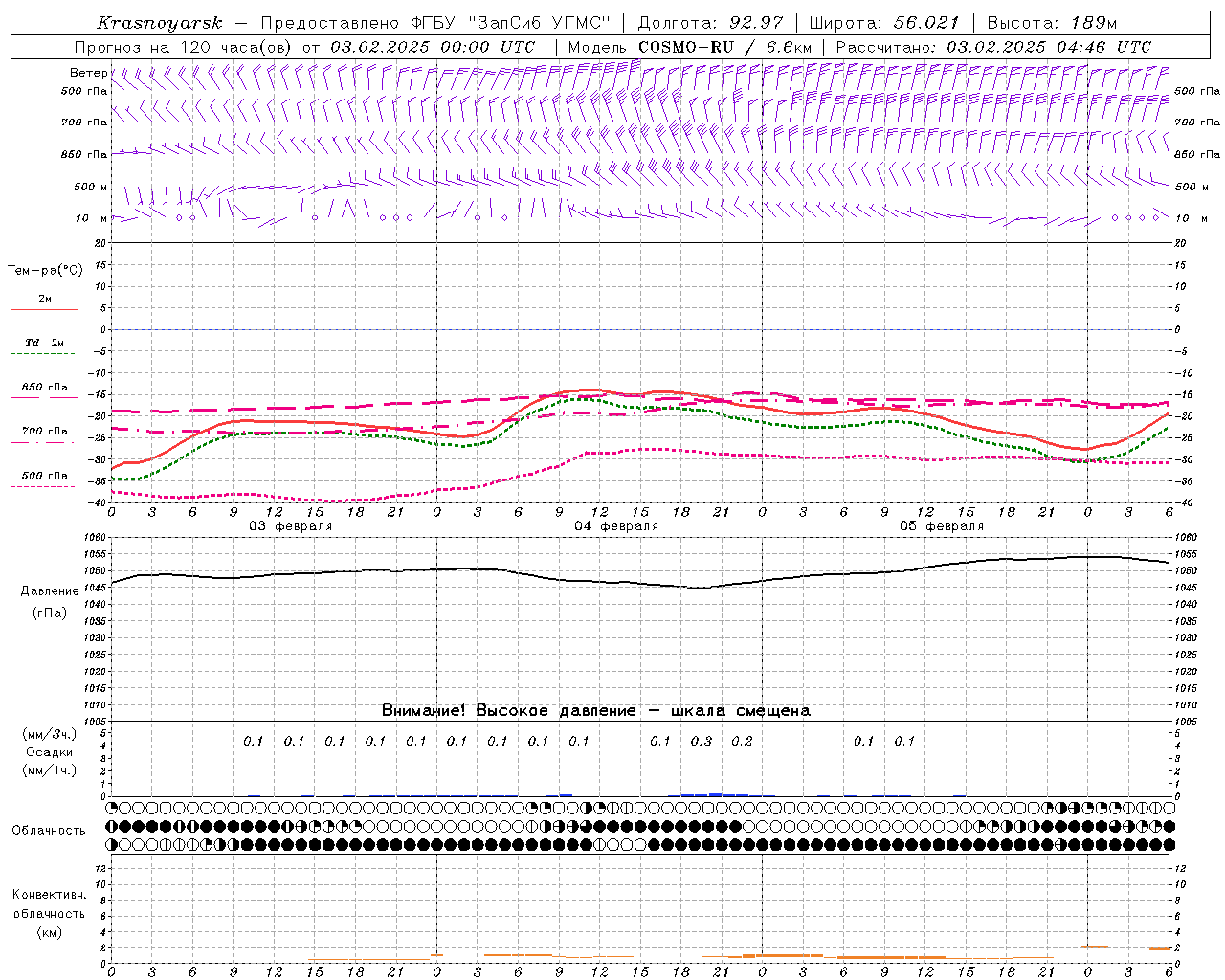Viewport: 1225px width, 980px height.
Task: Click the '04 февраля' date label
Action: [616, 526]
